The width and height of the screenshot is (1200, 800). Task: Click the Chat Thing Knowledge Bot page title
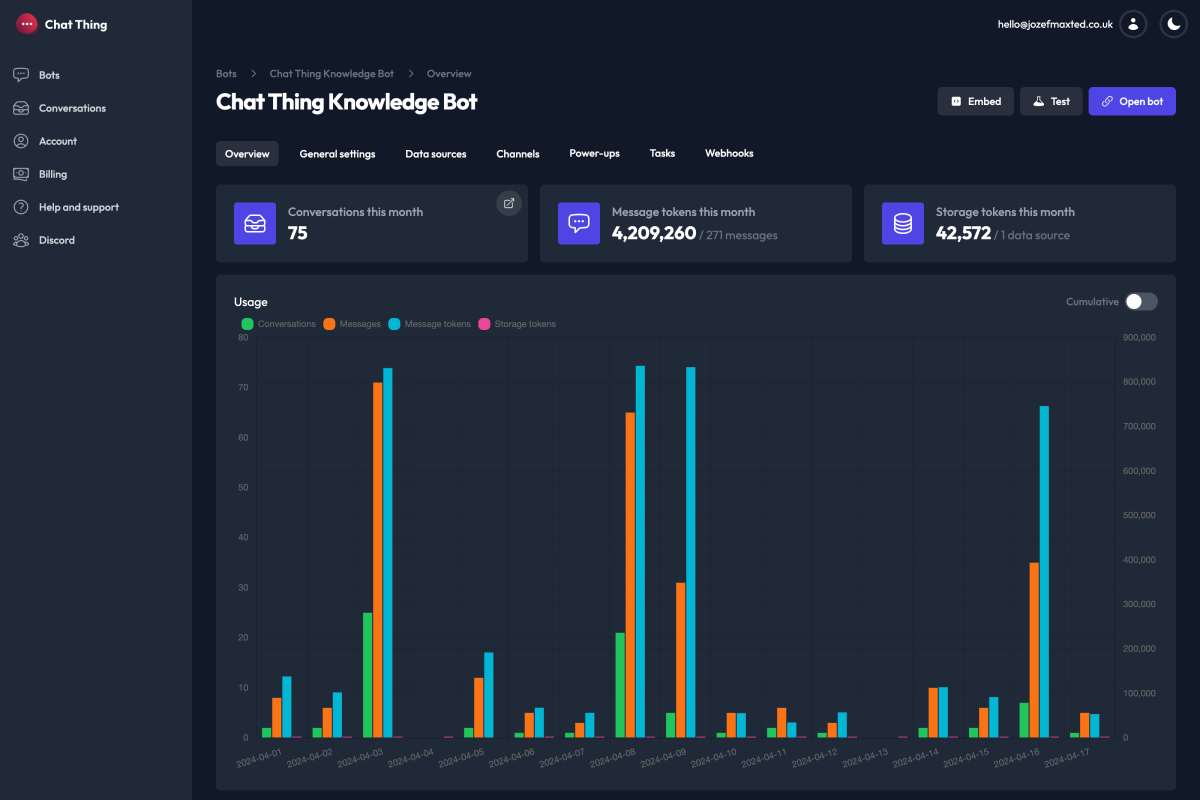click(x=347, y=101)
